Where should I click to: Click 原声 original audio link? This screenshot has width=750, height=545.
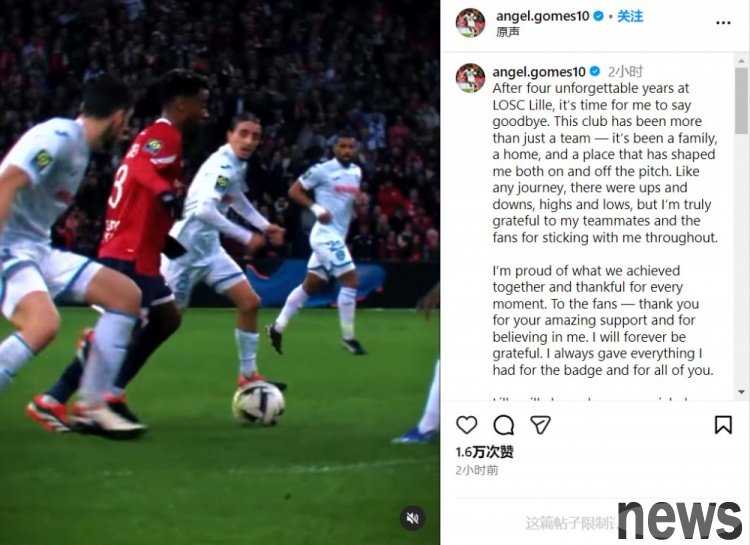point(507,32)
